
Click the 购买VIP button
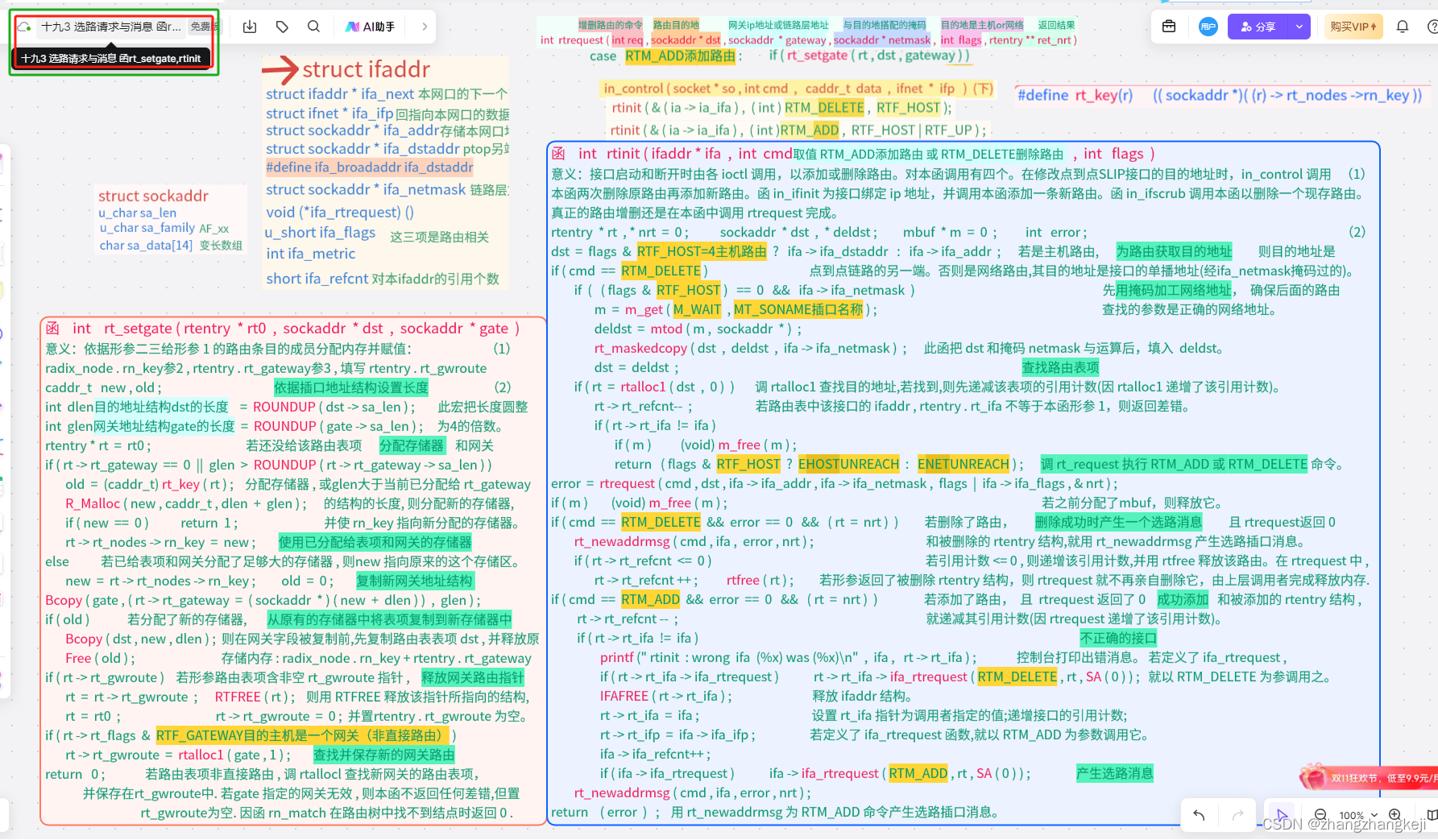click(1353, 27)
